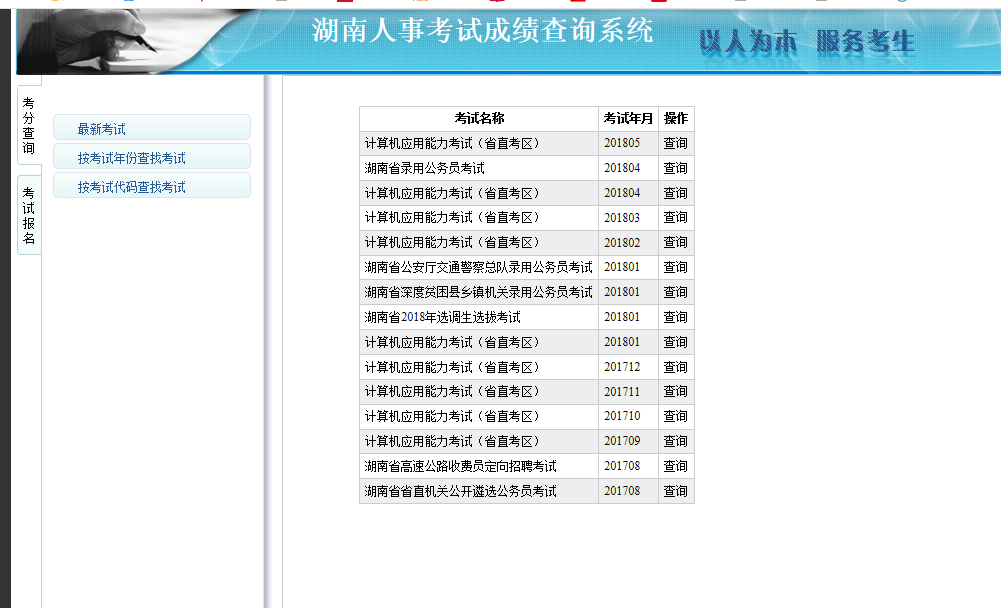Click 查询 for 湖南省2018年选调生选拔考试

(x=676, y=317)
